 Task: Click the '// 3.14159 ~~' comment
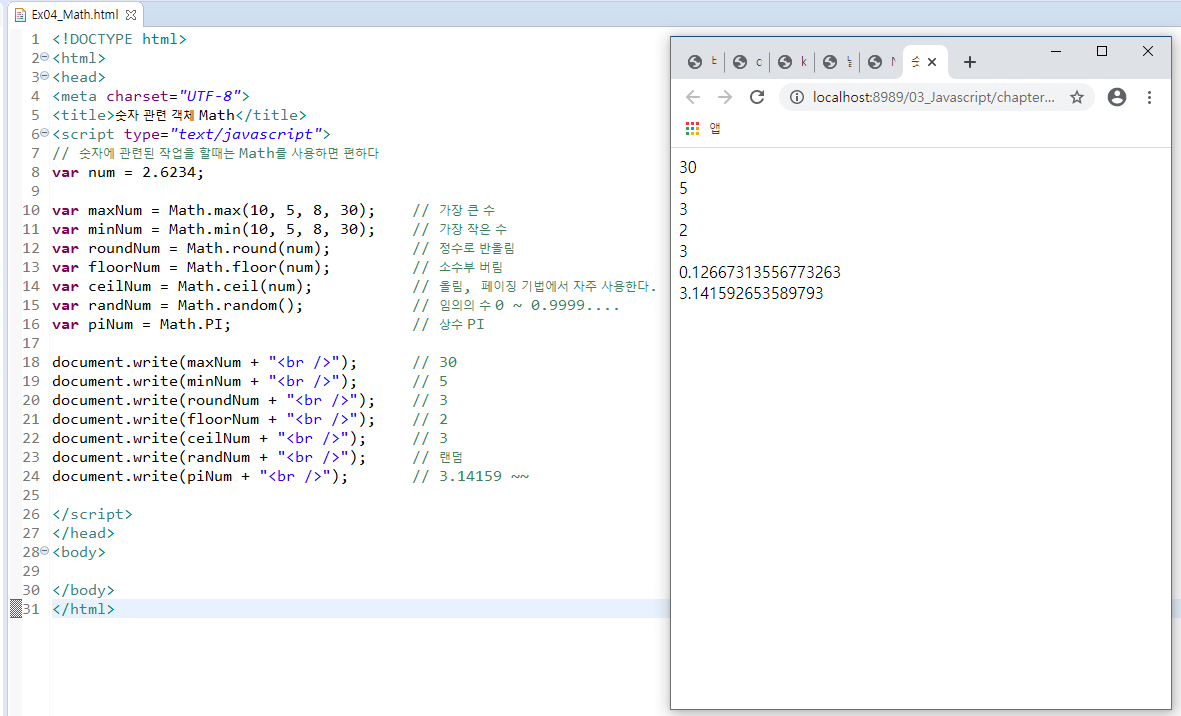pyautogui.click(x=471, y=476)
